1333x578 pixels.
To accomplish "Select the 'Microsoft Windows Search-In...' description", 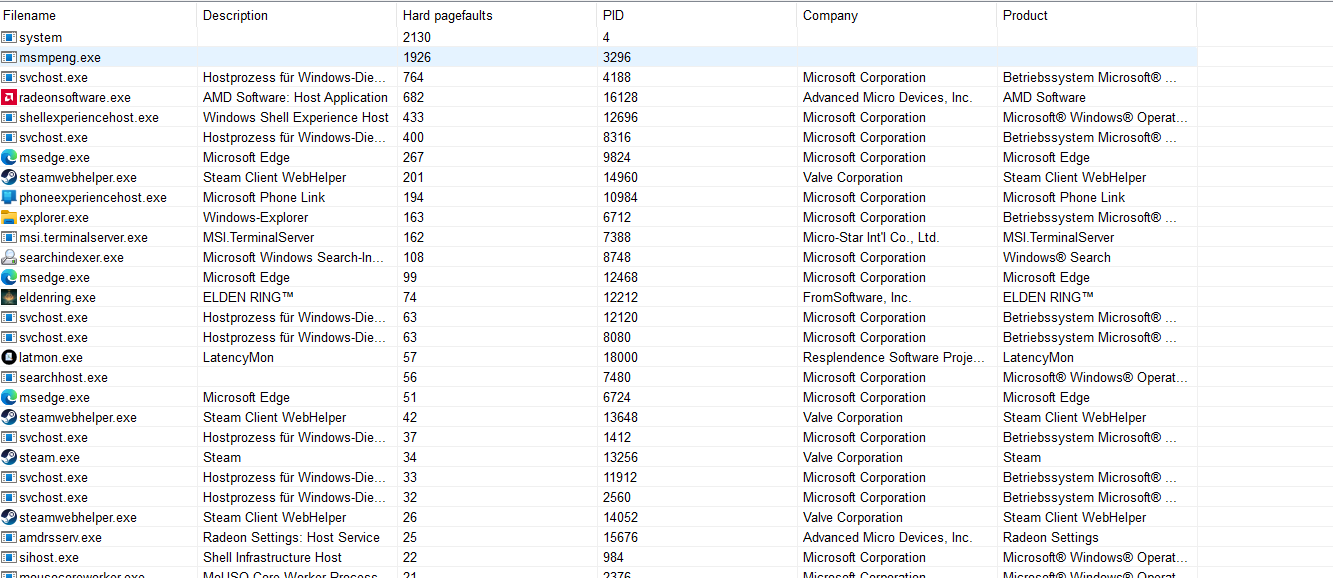I will (294, 257).
